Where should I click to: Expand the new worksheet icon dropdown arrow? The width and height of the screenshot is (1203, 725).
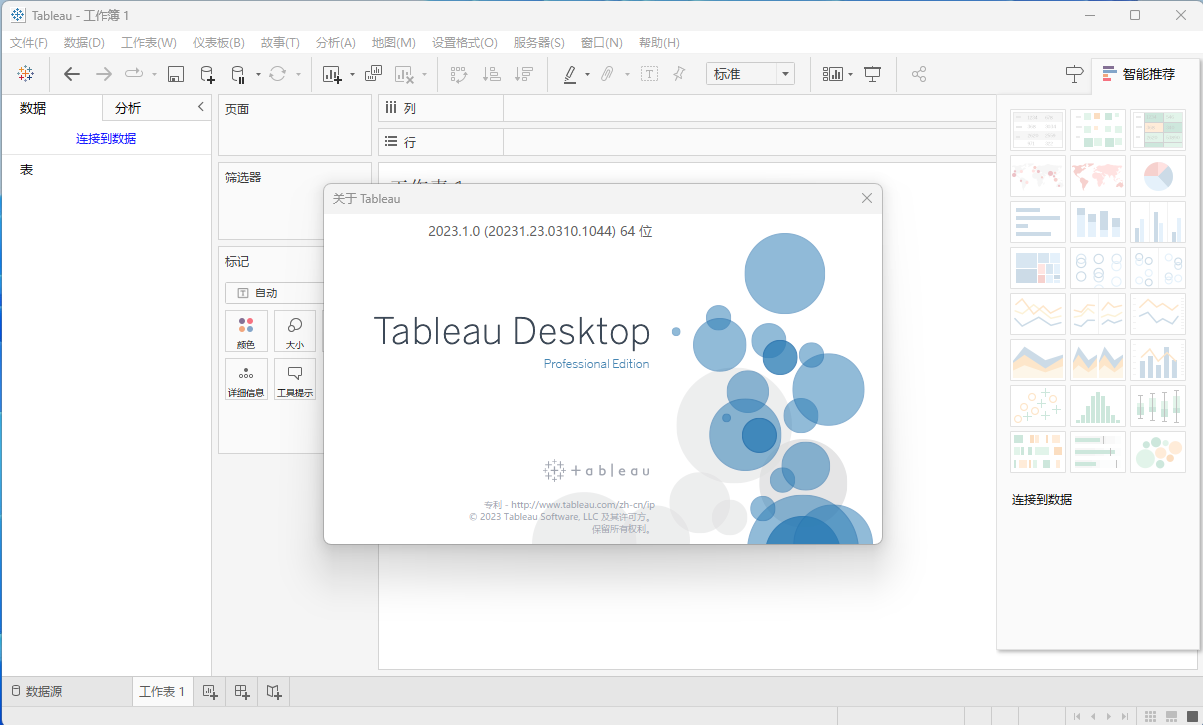352,74
